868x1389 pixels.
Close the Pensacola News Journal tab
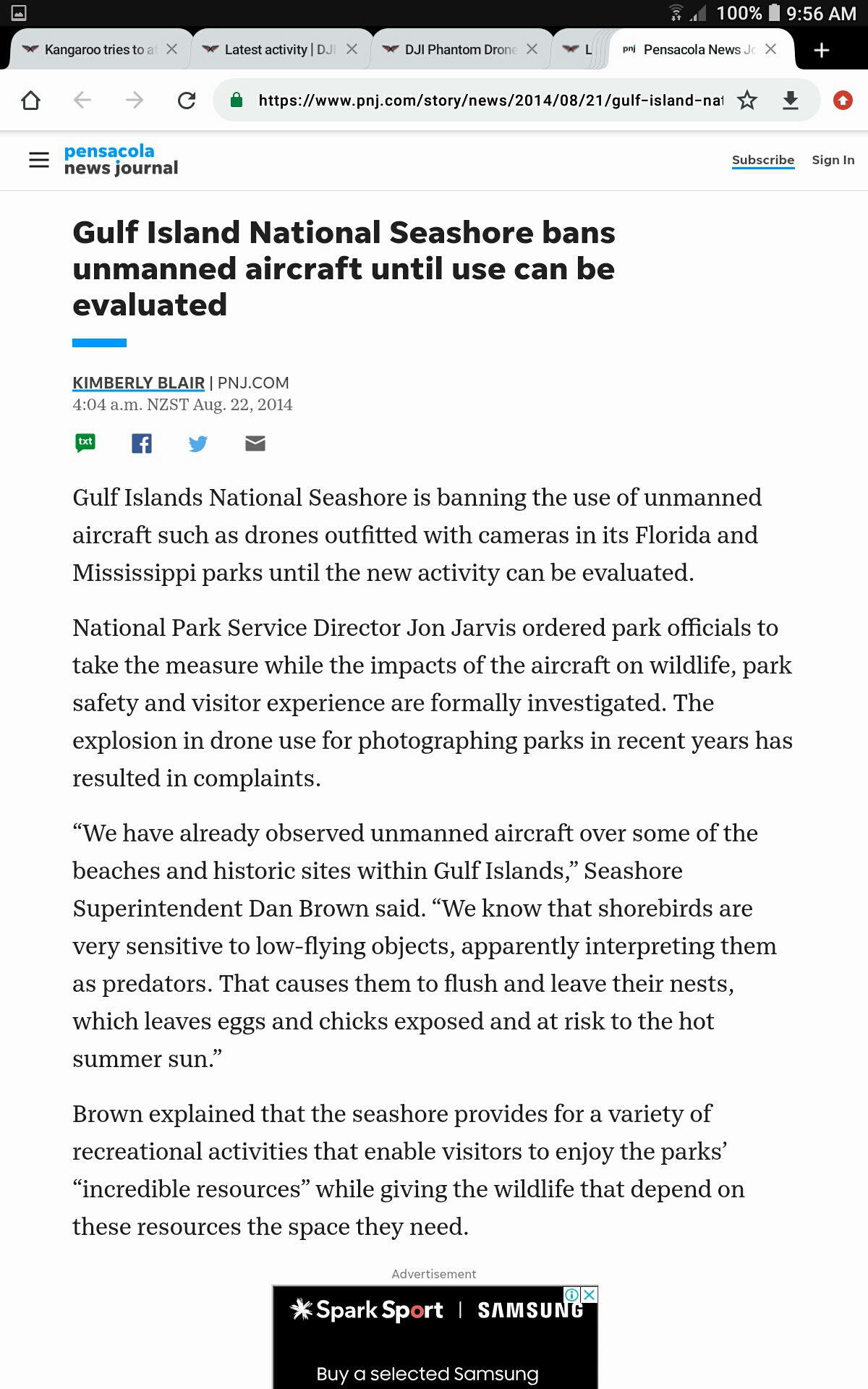(x=771, y=49)
